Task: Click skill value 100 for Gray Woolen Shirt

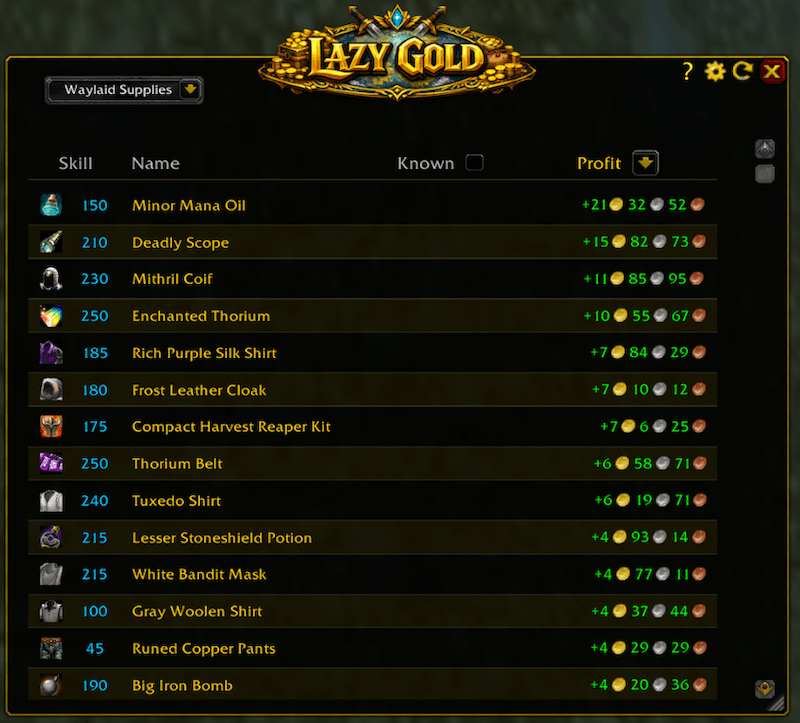Action: (95, 612)
